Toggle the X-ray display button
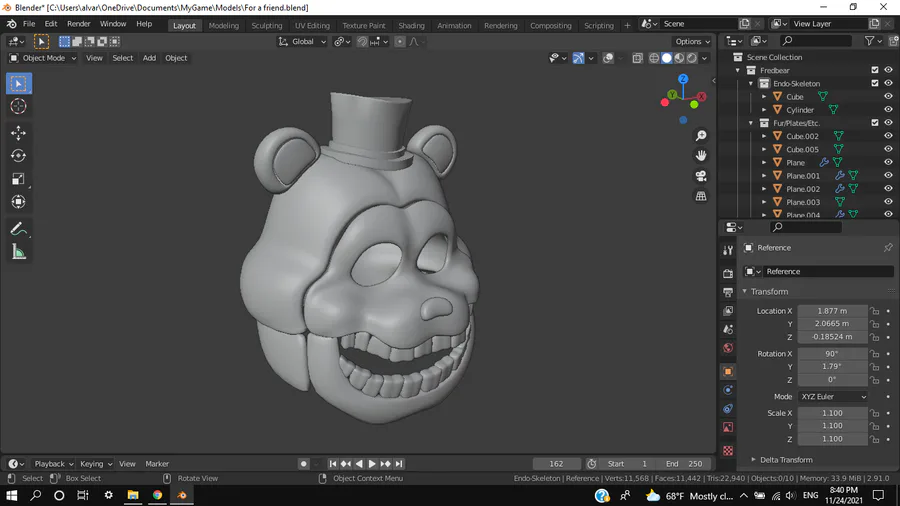 click(x=637, y=58)
